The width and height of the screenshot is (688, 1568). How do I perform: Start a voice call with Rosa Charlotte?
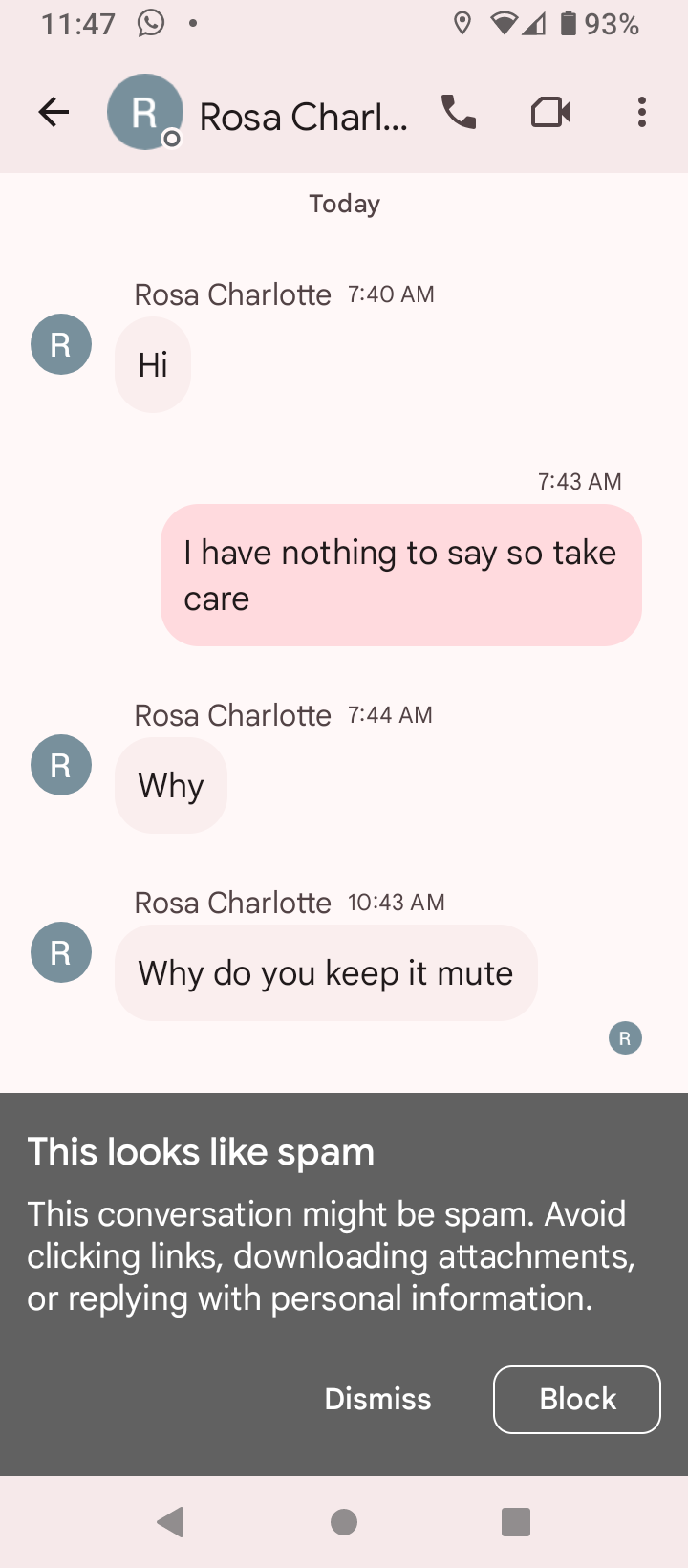459,113
